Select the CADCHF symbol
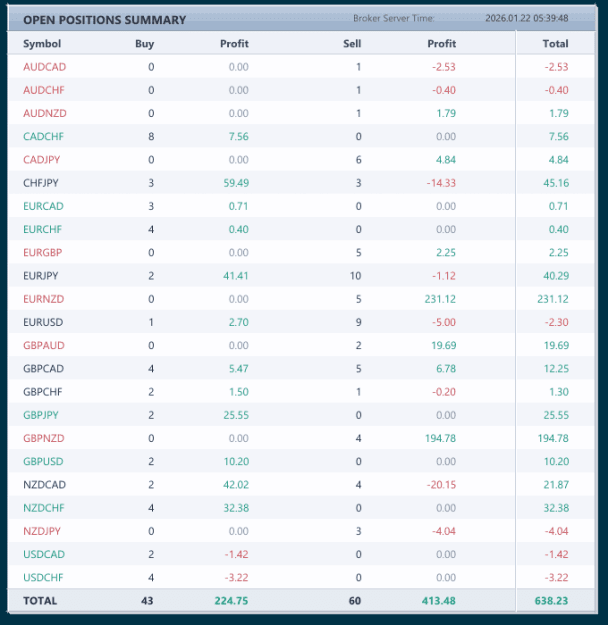Image resolution: width=608 pixels, height=625 pixels. coord(43,136)
